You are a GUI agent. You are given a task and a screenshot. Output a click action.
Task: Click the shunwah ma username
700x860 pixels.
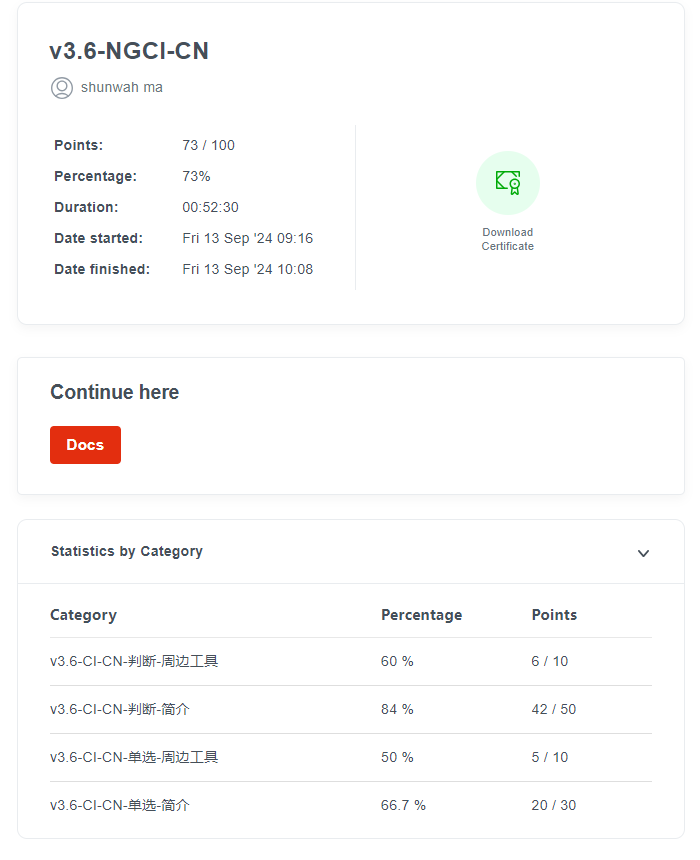(x=122, y=88)
